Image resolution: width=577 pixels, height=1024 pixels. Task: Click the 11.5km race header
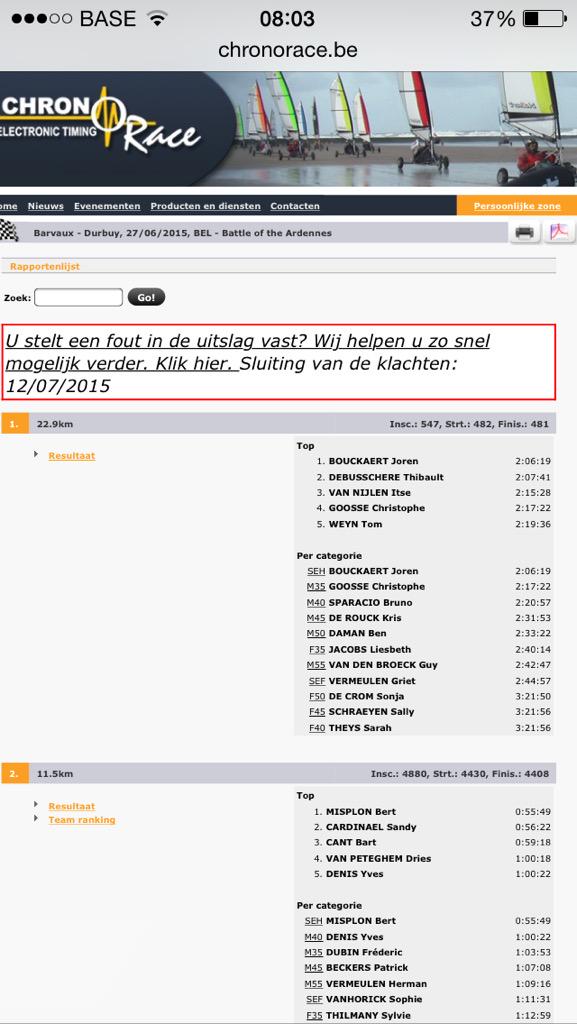[278, 774]
